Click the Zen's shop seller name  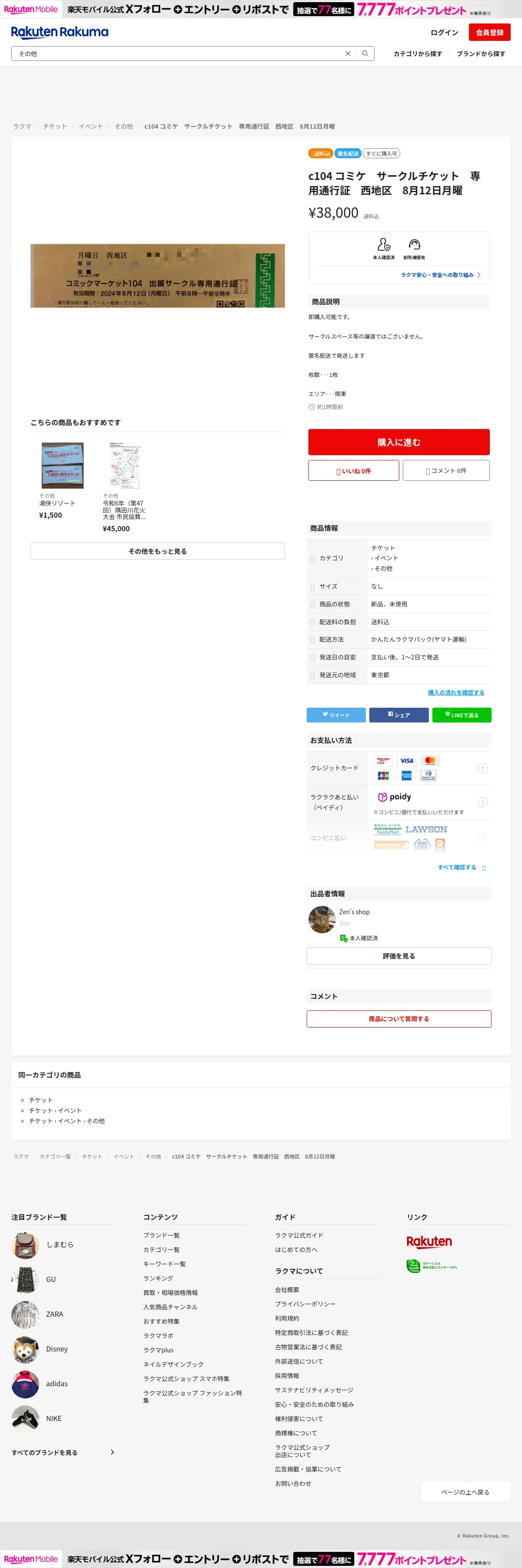click(x=355, y=912)
